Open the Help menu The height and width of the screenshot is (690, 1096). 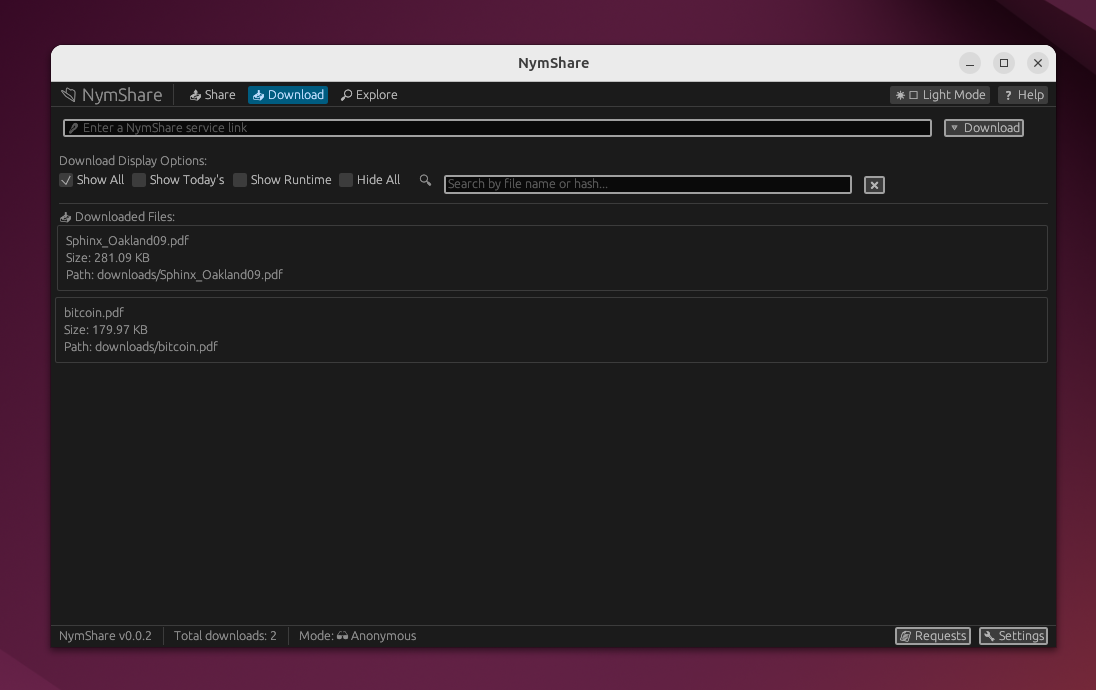[x=1023, y=94]
